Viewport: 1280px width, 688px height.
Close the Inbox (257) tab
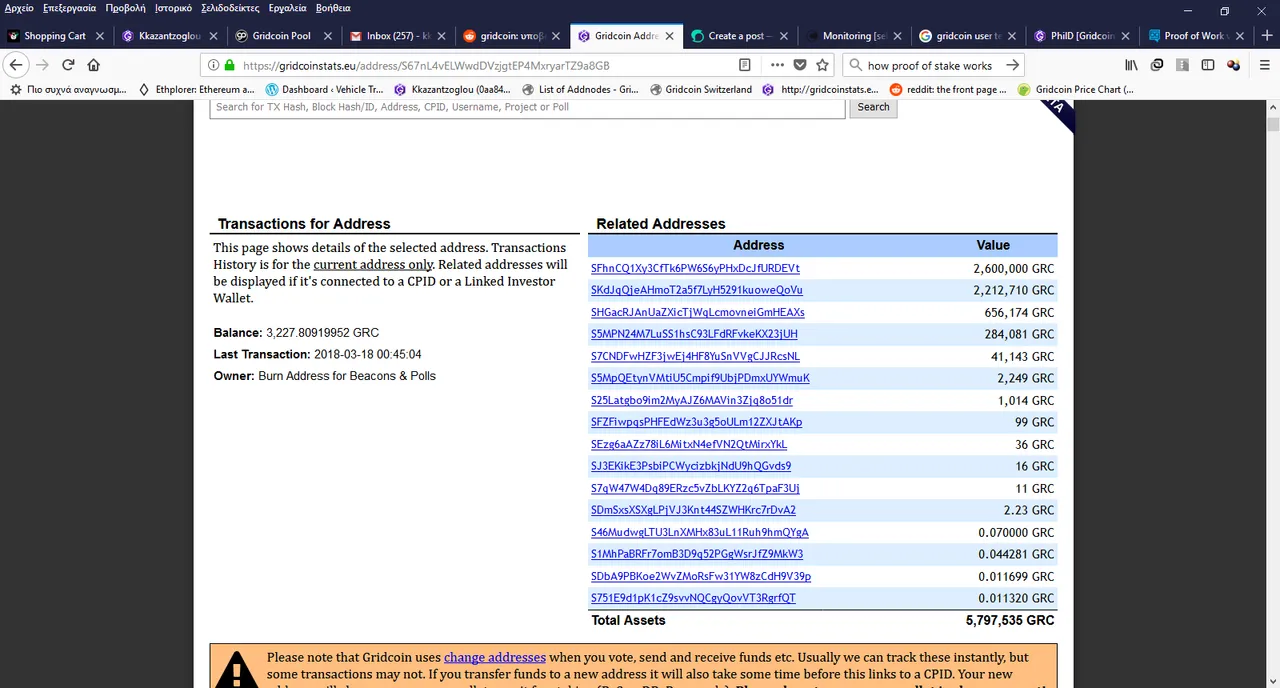[x=442, y=36]
